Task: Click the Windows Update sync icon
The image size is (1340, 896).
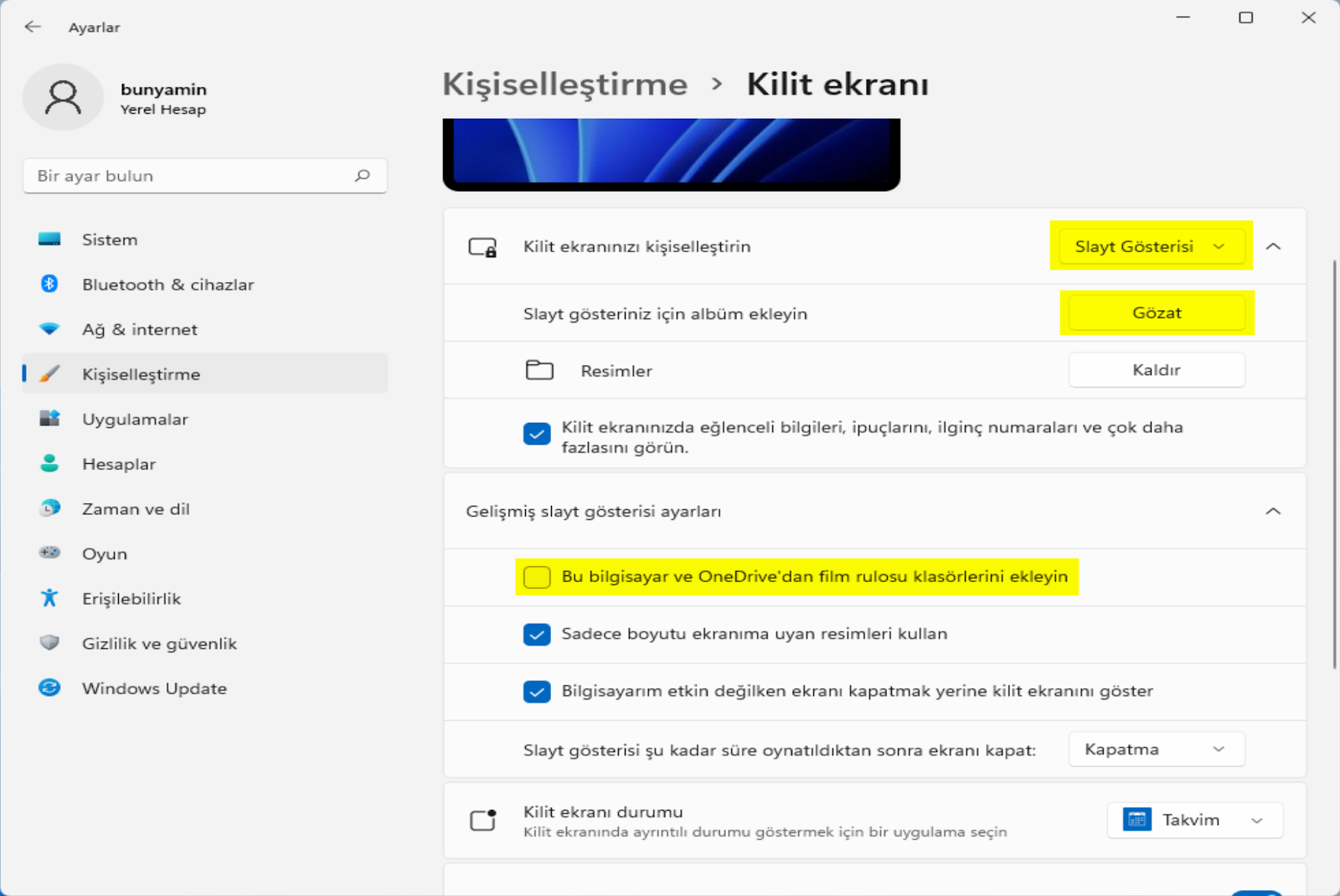Action: coord(49,687)
